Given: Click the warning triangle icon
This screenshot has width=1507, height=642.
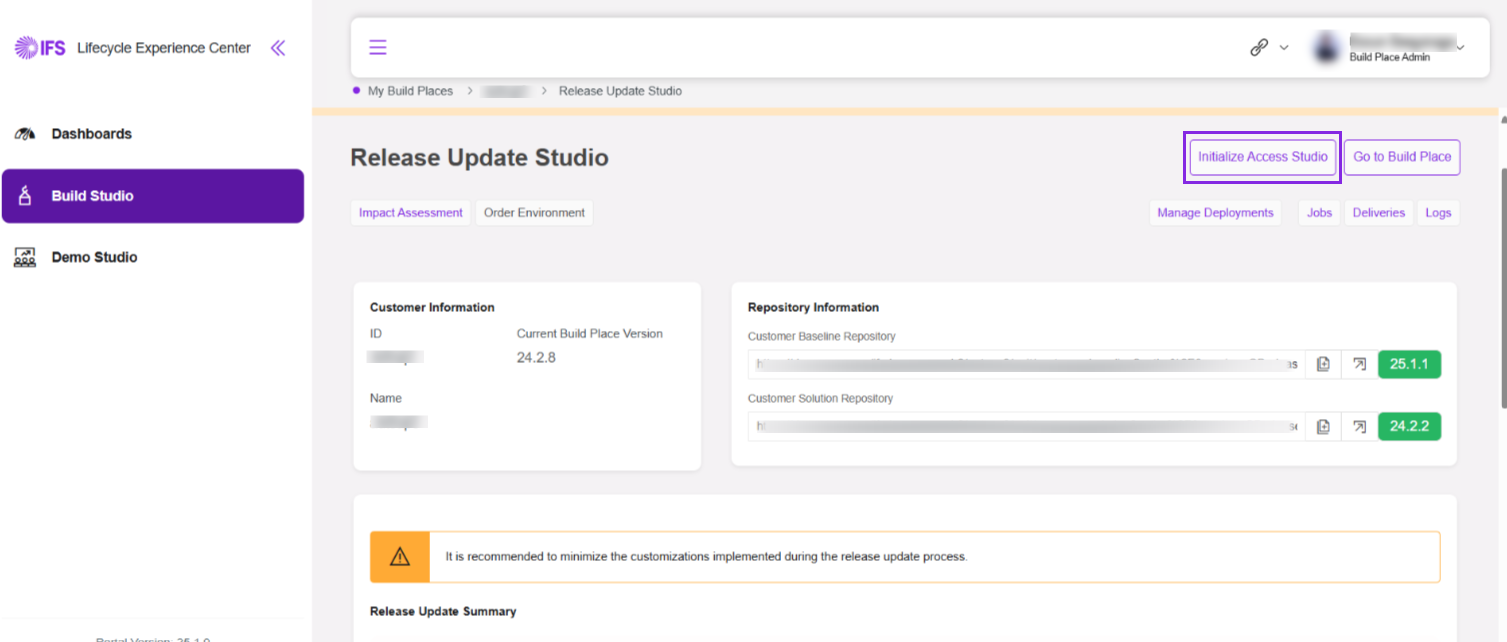Looking at the screenshot, I should pos(400,557).
